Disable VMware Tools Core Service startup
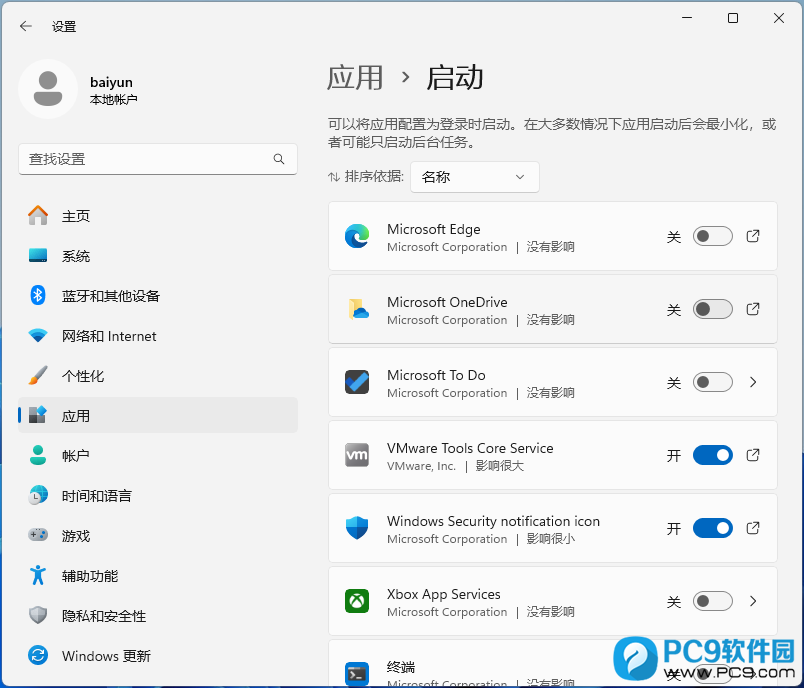The width and height of the screenshot is (804, 688). (713, 455)
